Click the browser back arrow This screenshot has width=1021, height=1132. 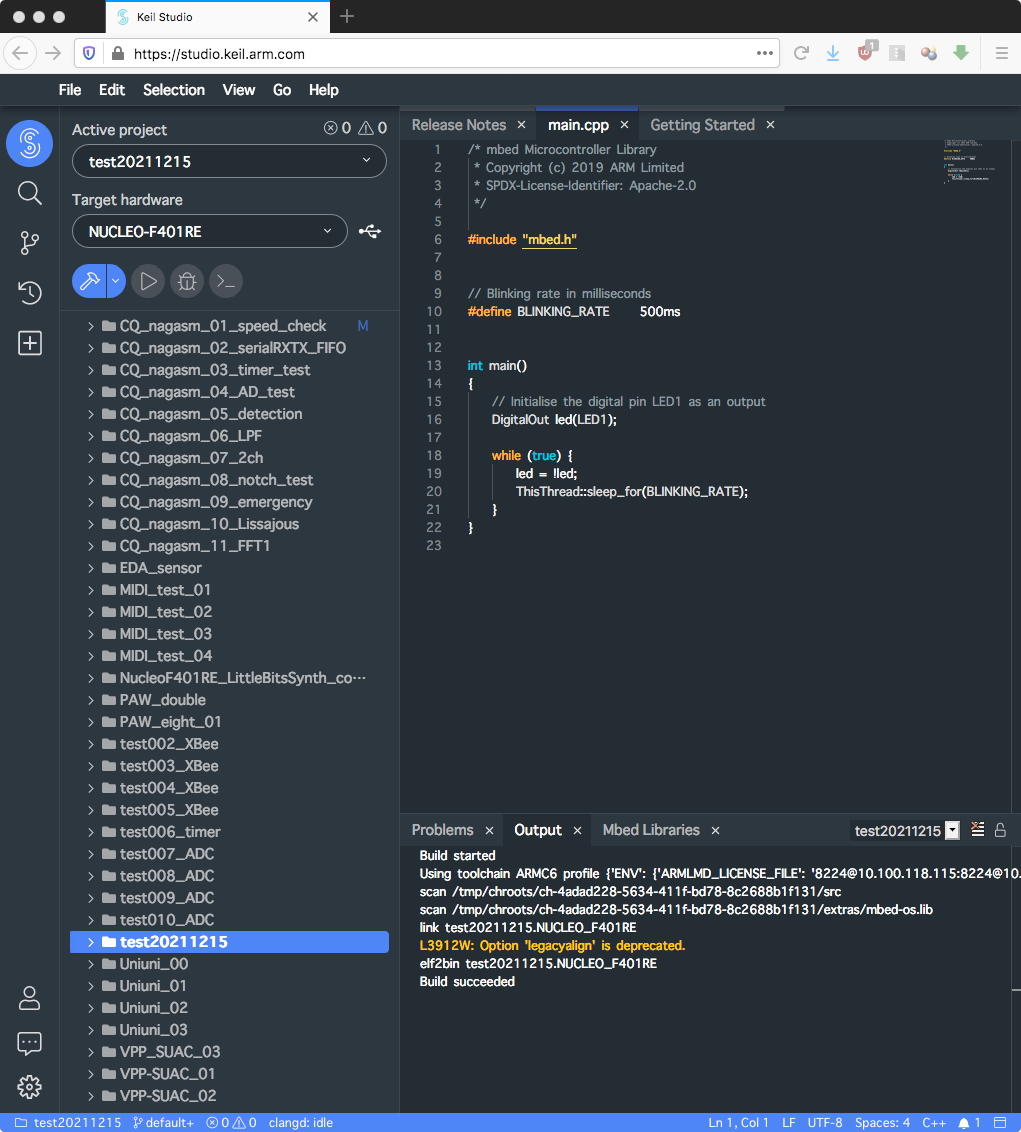(x=20, y=53)
